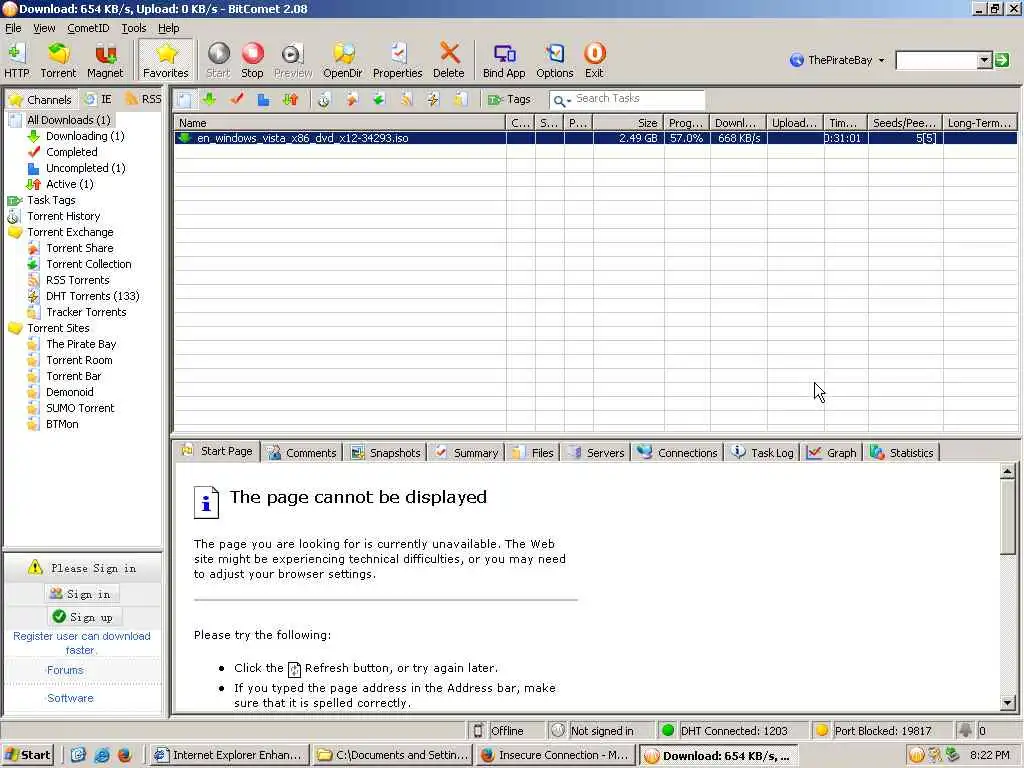Open The Pirate Bay site entry
The width and height of the screenshot is (1024, 768).
pos(81,344)
